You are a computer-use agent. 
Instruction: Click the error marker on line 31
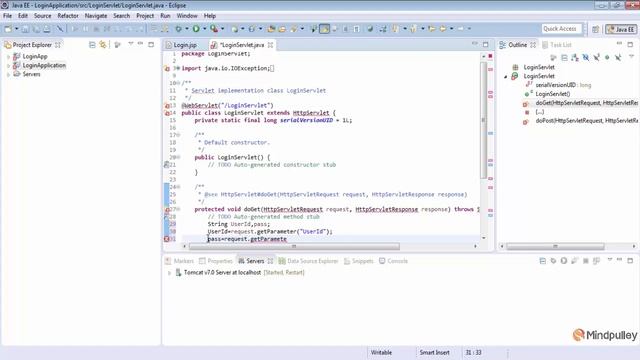(x=167, y=239)
